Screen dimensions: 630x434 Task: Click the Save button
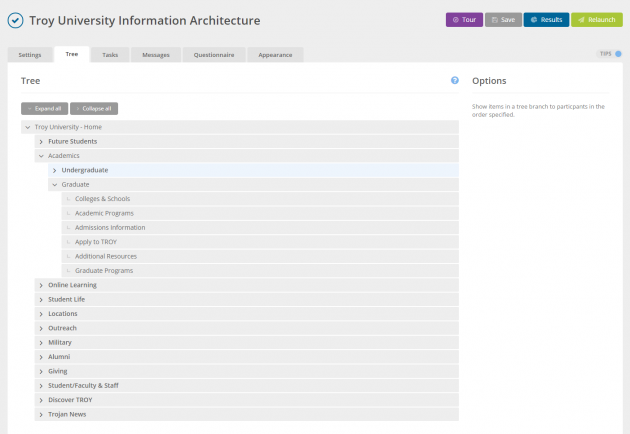point(503,20)
